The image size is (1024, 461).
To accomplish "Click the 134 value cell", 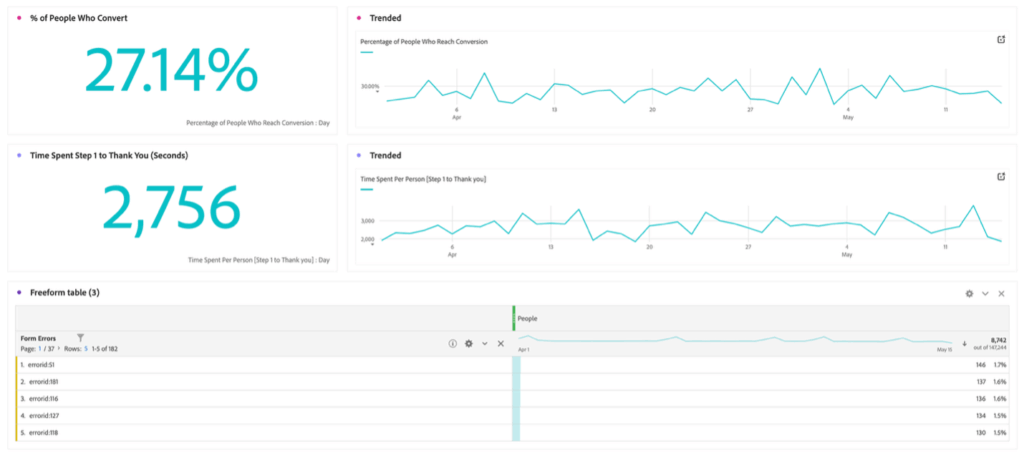I will (980, 416).
